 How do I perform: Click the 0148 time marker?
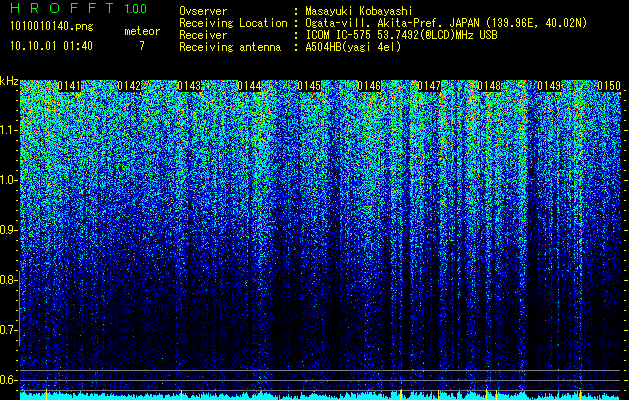pos(489,86)
